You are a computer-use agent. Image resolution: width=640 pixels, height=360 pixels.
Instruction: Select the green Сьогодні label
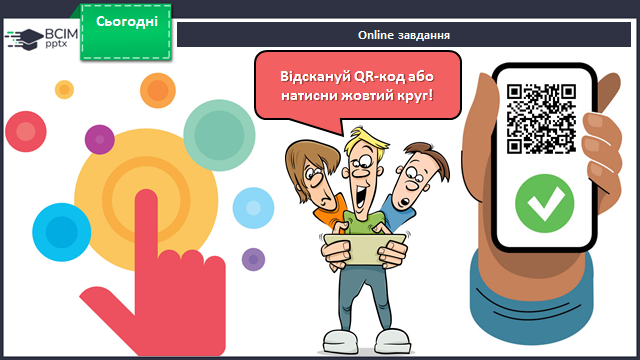click(126, 32)
